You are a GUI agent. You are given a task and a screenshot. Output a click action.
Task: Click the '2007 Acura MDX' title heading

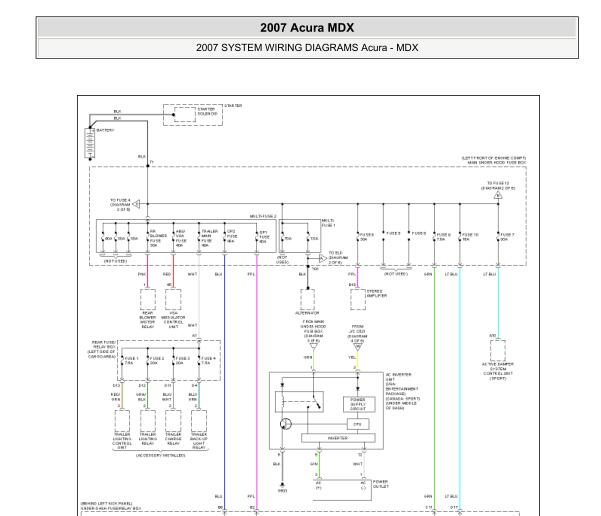tap(307, 28)
